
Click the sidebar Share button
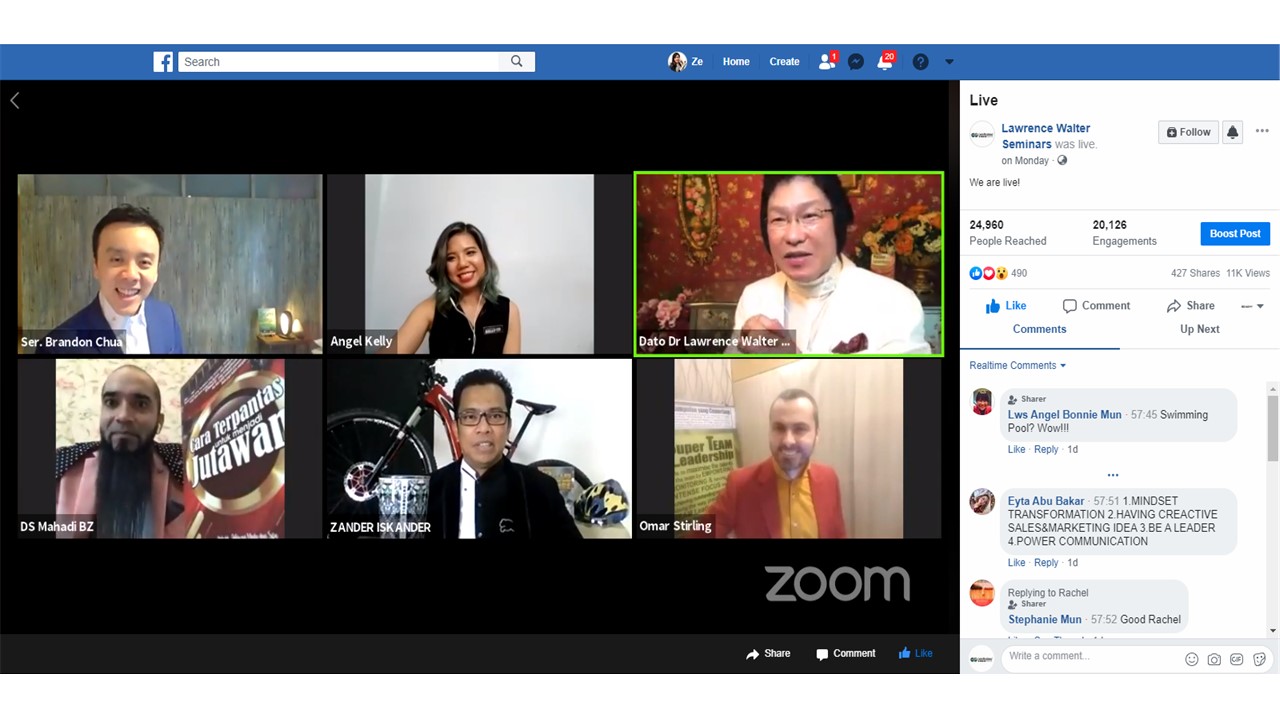(x=1190, y=306)
